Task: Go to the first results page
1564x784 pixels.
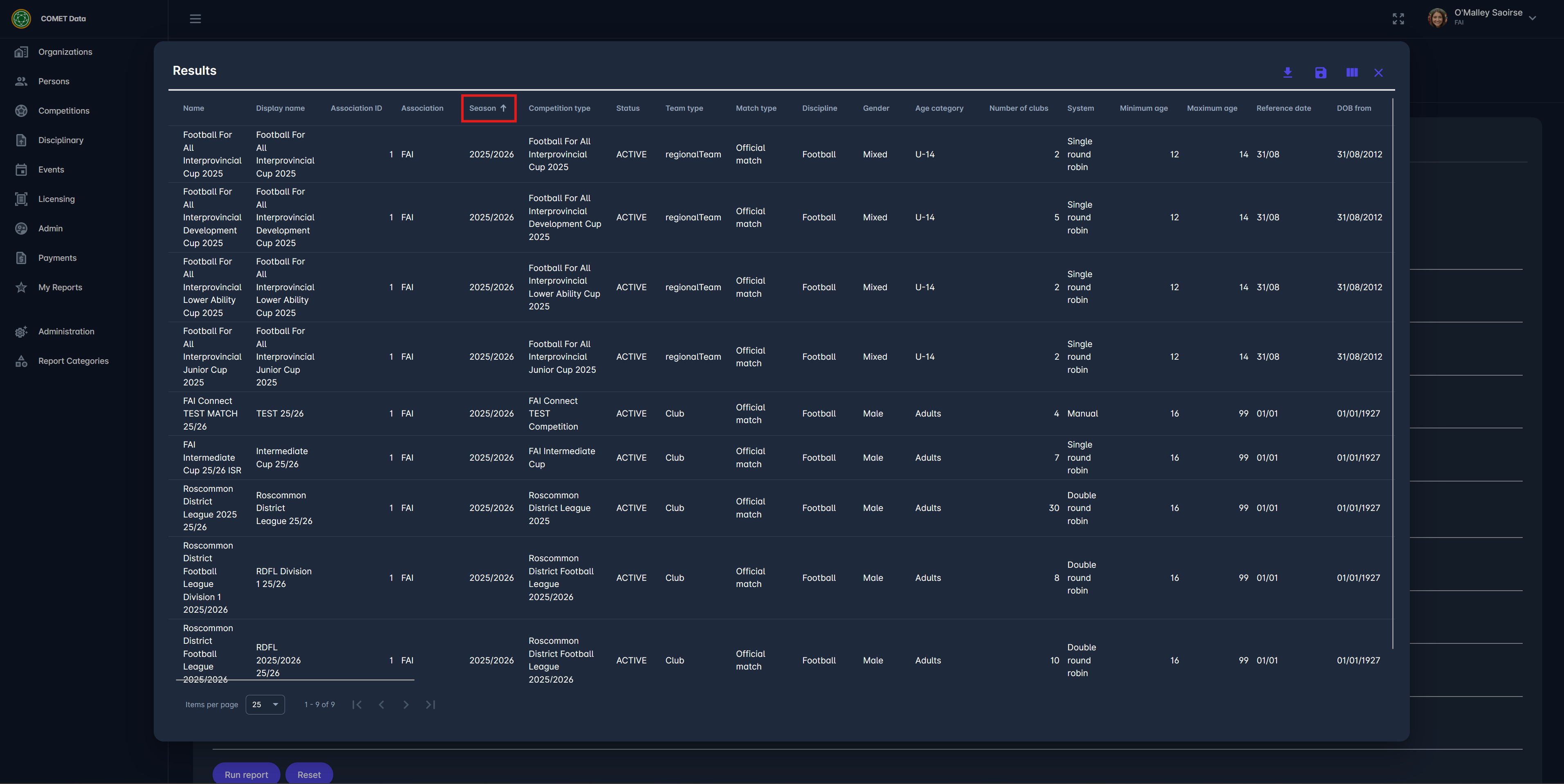Action: point(357,705)
